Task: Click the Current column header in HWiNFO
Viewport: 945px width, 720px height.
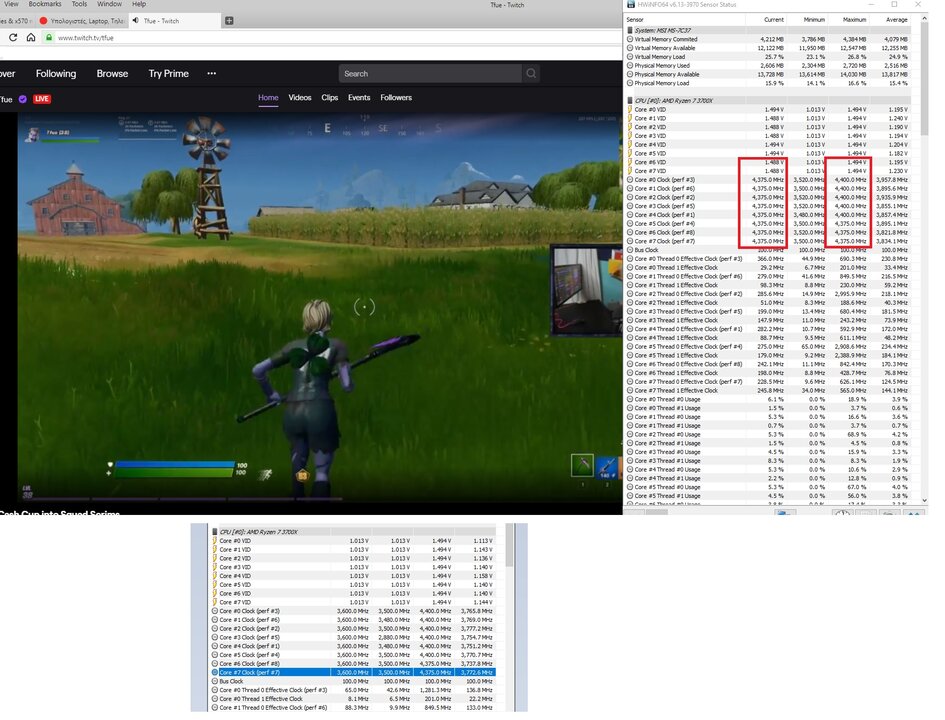Action: click(x=774, y=20)
